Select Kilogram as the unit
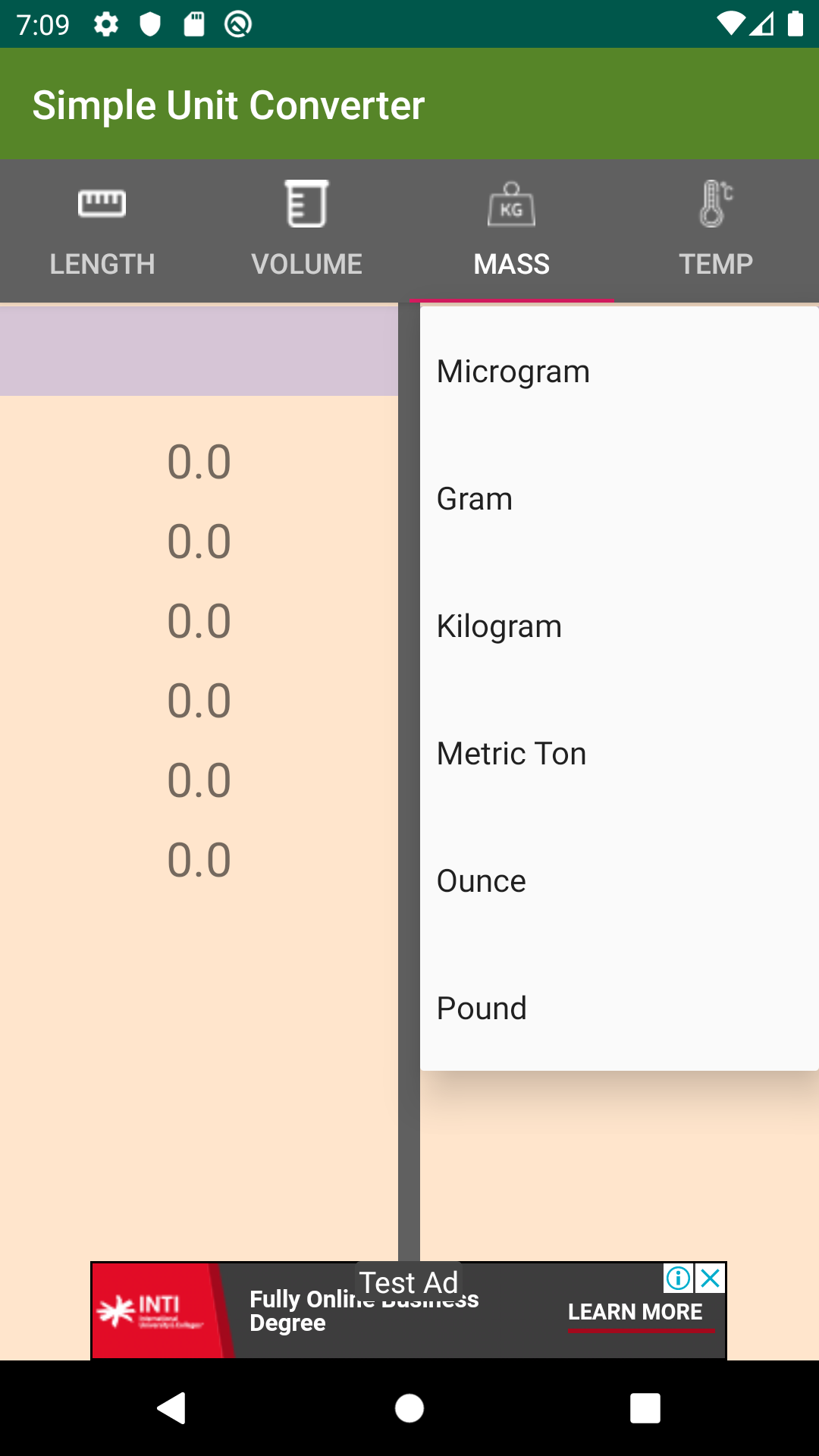819x1456 pixels. (499, 626)
